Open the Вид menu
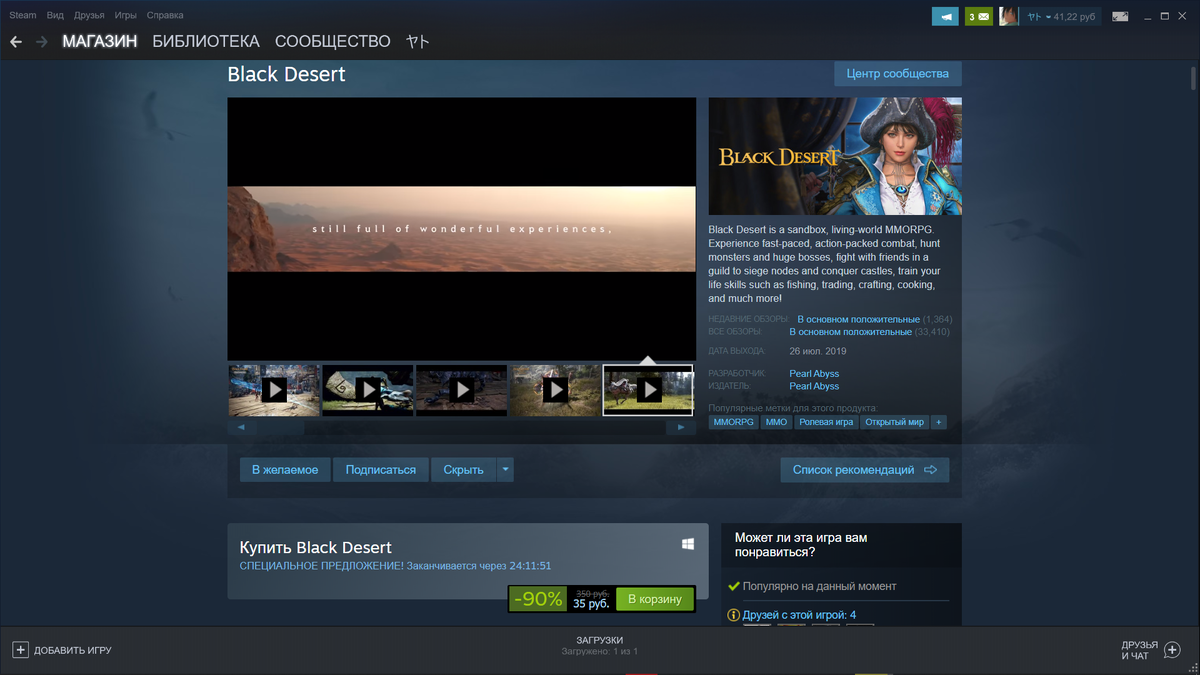Screen dimensions: 1200x675 pyautogui.click(x=55, y=16)
